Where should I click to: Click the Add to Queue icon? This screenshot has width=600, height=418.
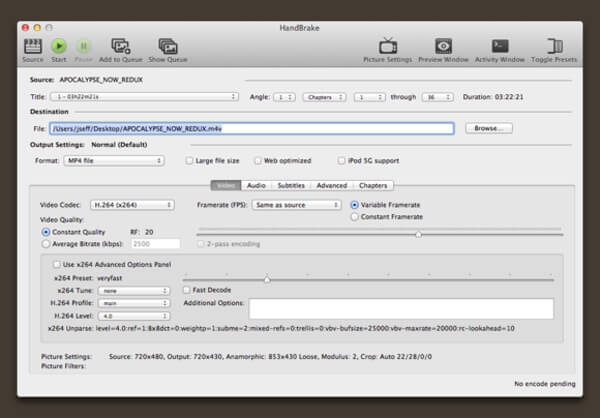[x=120, y=45]
